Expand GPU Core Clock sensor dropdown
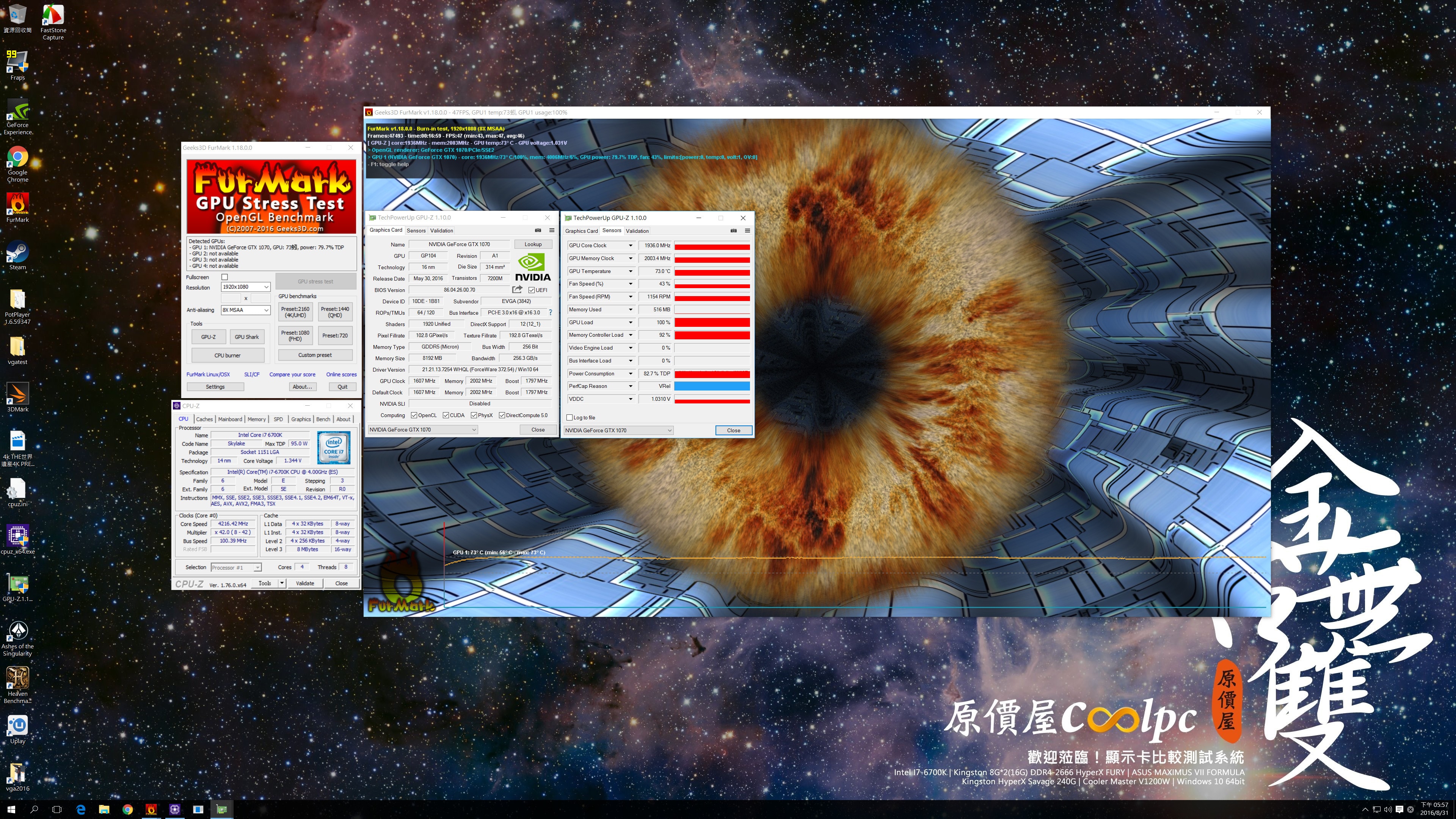 tap(631, 245)
